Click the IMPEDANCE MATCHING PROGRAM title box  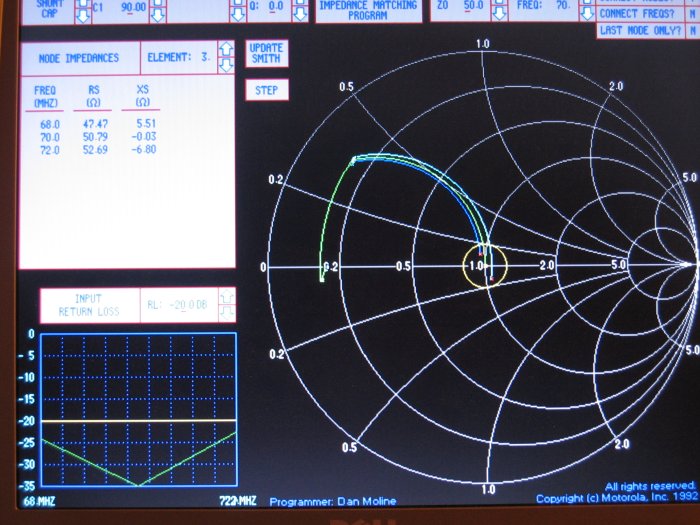point(368,10)
